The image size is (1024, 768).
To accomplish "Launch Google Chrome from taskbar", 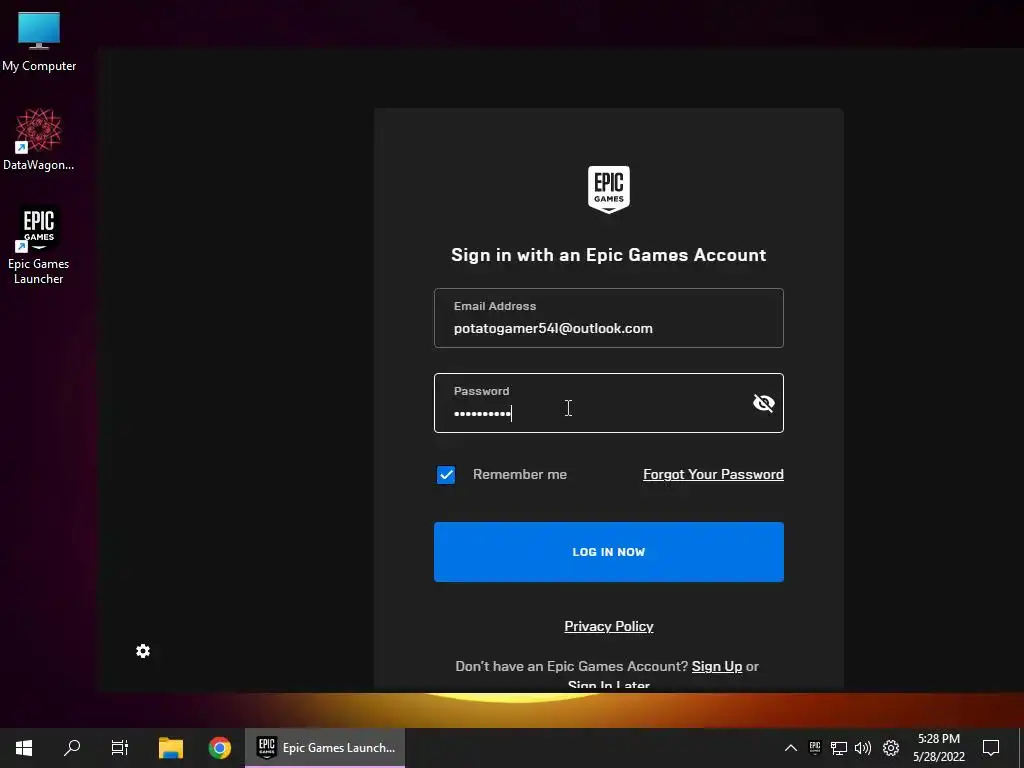I will 219,748.
